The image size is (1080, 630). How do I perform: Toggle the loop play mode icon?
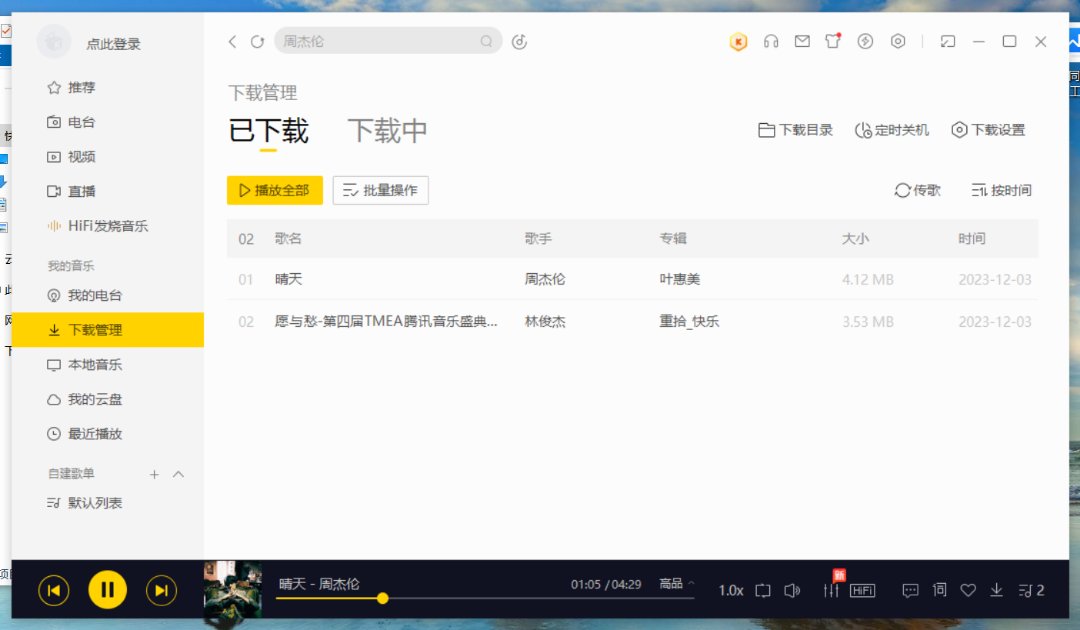[762, 591]
